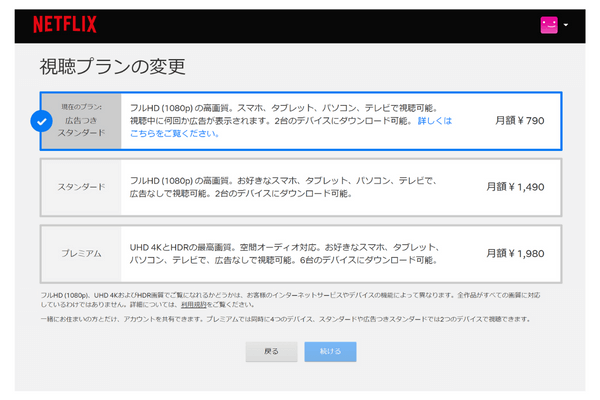Image resolution: width=600 pixels, height=400 pixels.
Task: Select the 広告つきスタンダード plan card
Action: 301,121
